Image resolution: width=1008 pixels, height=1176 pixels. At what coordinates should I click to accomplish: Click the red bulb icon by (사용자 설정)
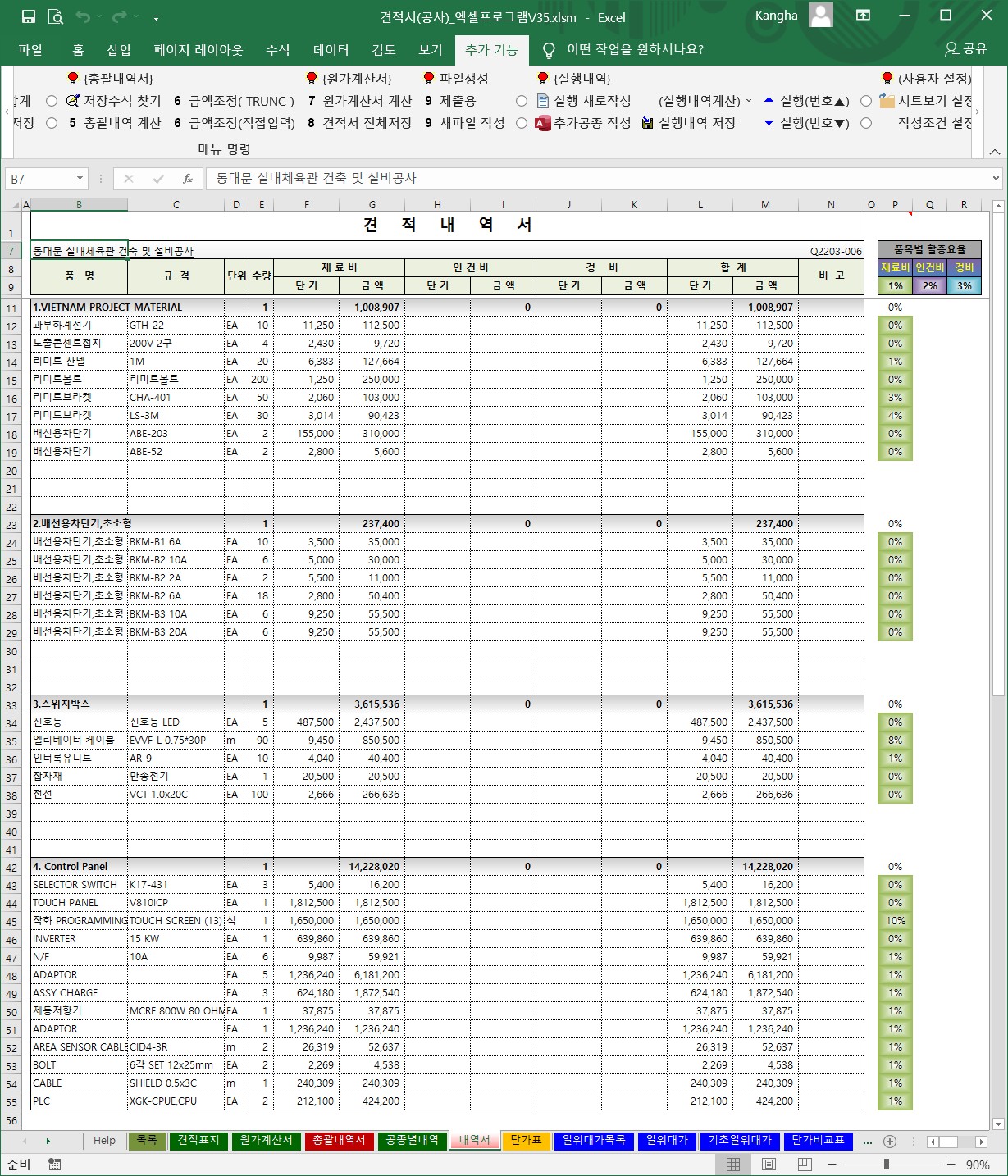coord(887,79)
